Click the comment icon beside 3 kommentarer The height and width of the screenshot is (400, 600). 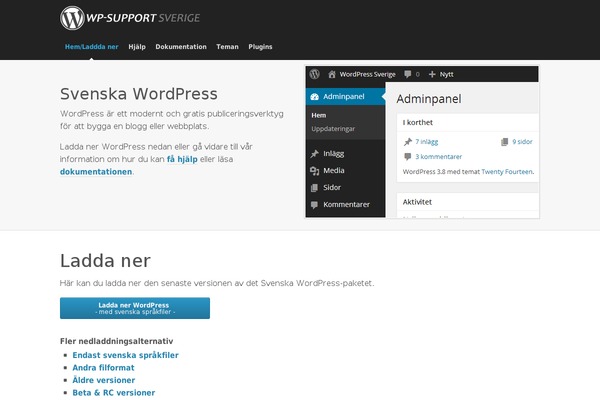[408, 157]
